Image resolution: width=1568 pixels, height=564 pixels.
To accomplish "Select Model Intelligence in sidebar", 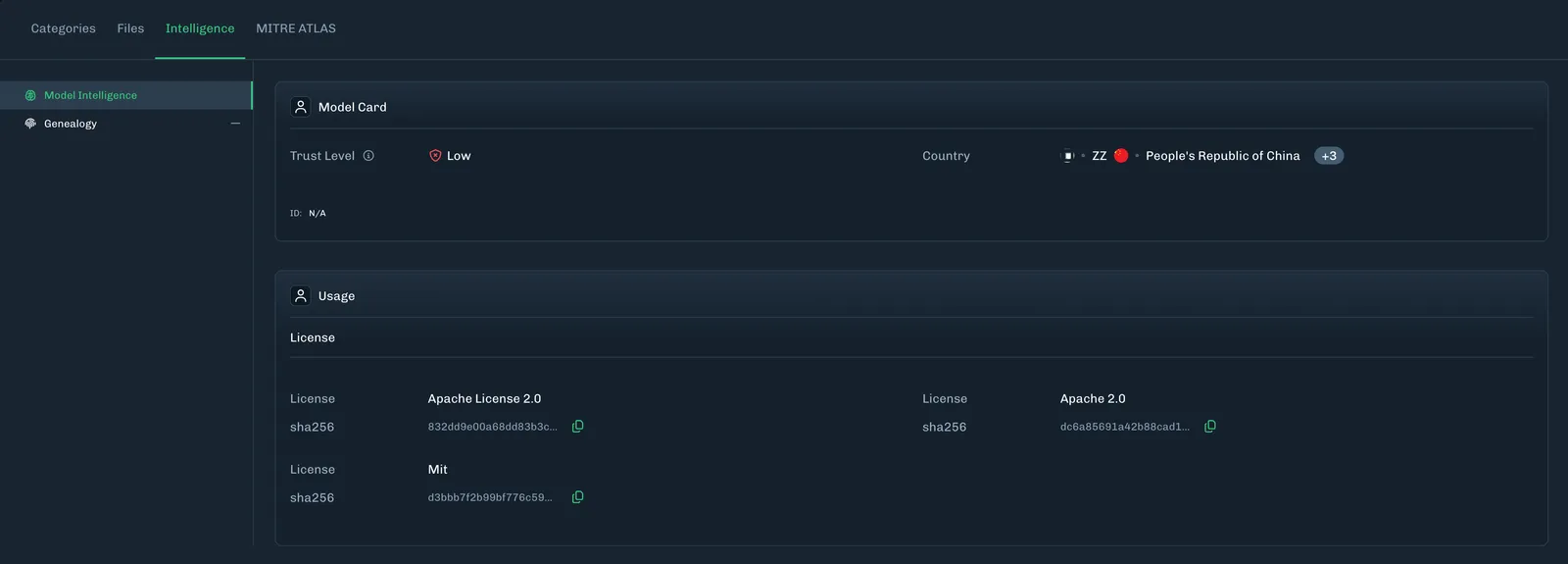I will (125, 95).
